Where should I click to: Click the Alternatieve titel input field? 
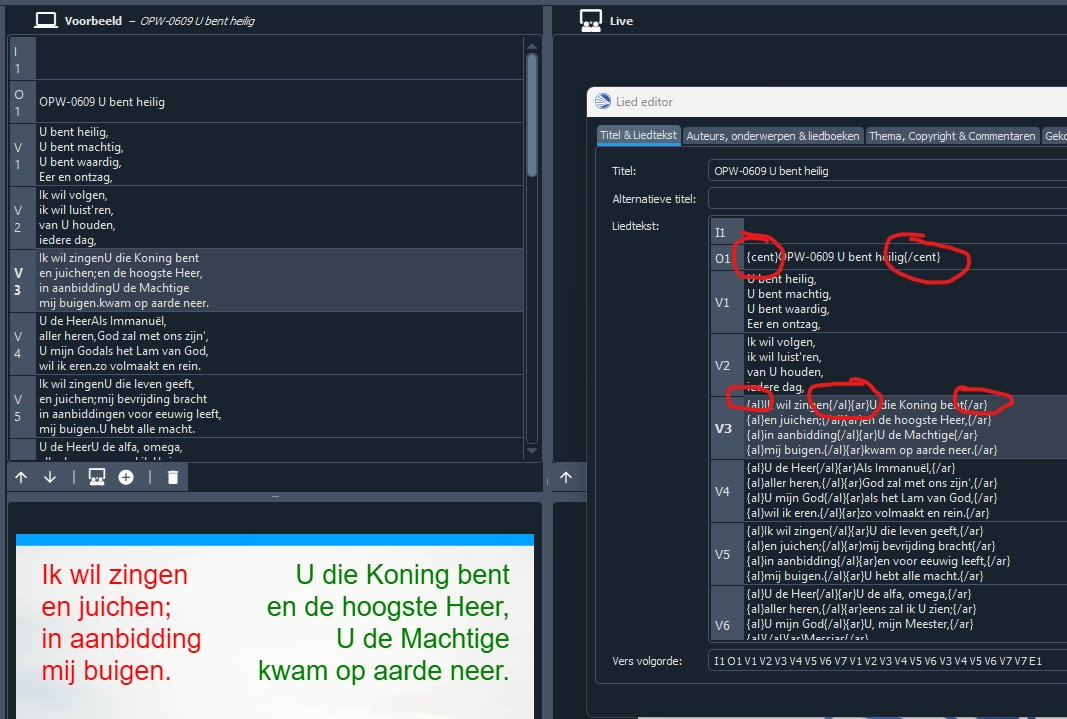click(x=886, y=198)
